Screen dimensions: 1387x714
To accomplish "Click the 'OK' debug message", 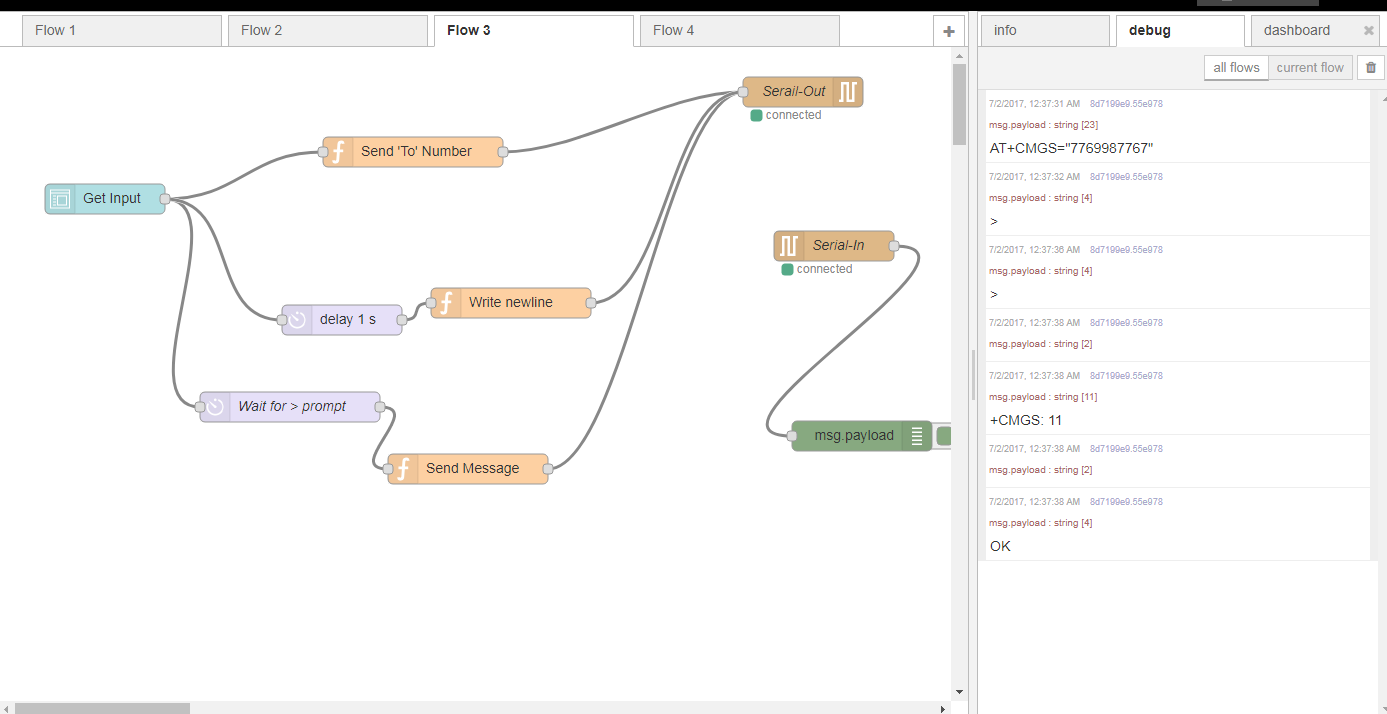I will [x=1000, y=547].
